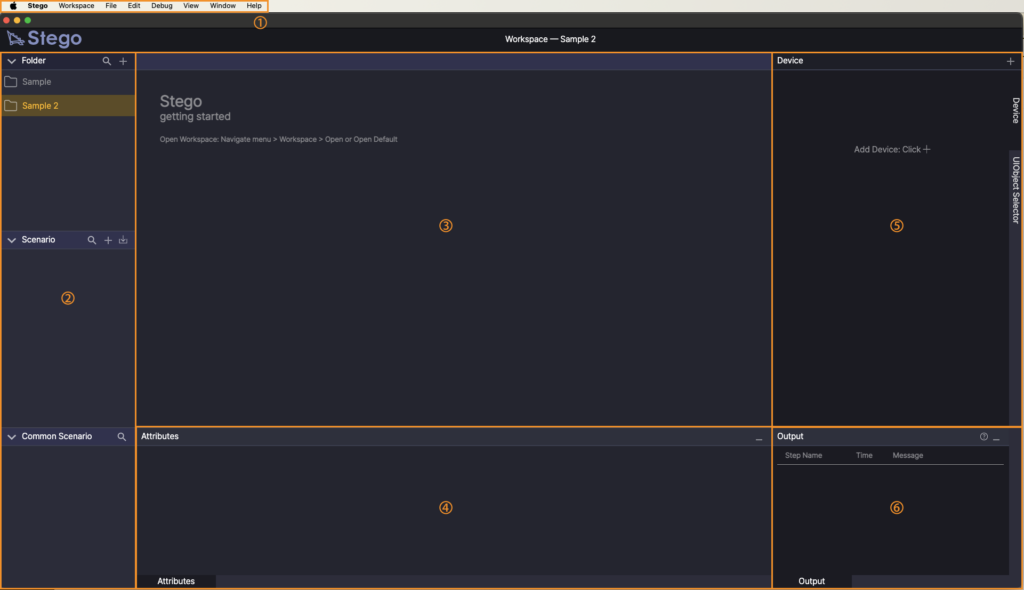Search scenarios with the Scenario magnifier icon
This screenshot has height=590, width=1024.
92,241
